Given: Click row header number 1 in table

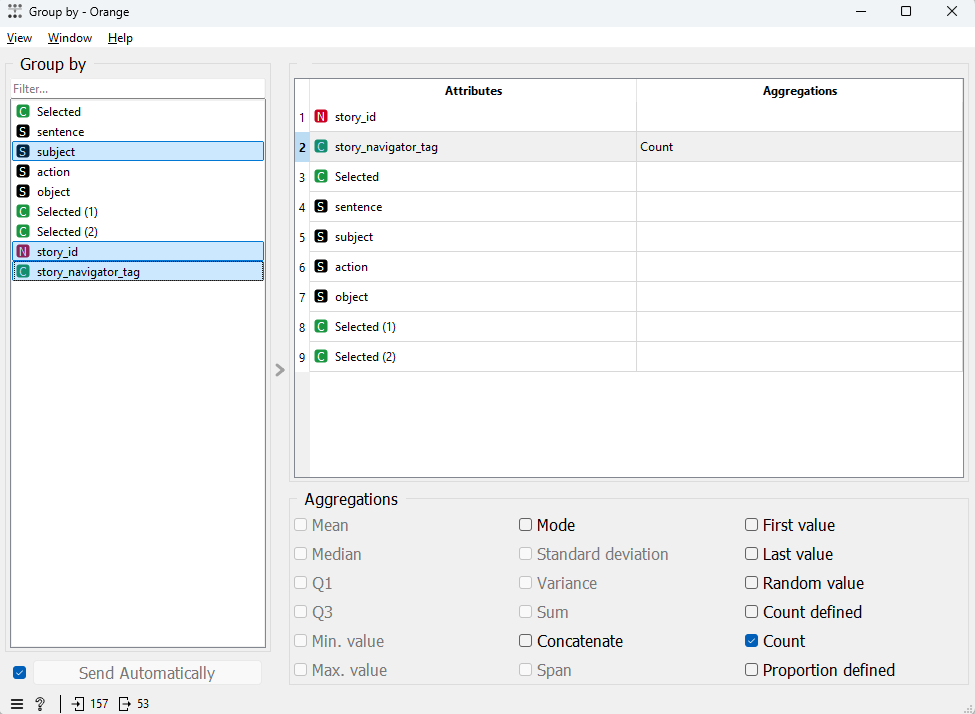Looking at the screenshot, I should point(302,117).
